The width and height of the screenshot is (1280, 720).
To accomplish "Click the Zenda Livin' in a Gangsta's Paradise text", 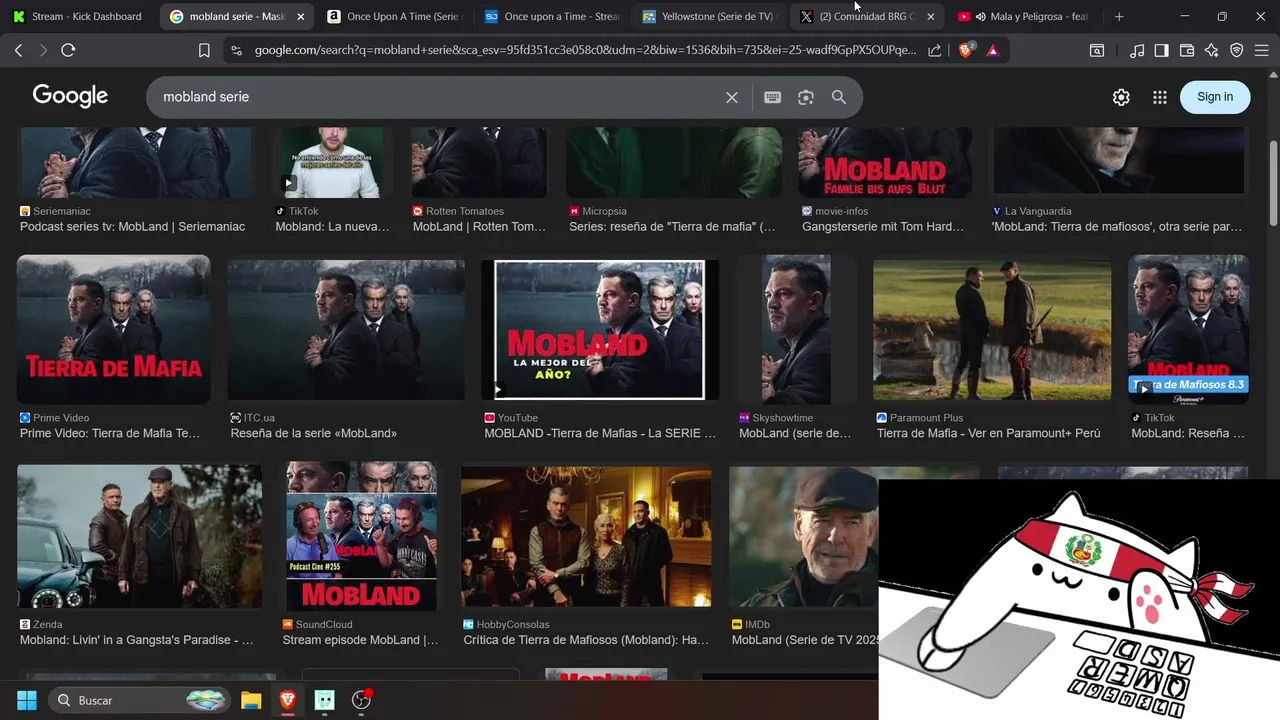I will tap(137, 640).
